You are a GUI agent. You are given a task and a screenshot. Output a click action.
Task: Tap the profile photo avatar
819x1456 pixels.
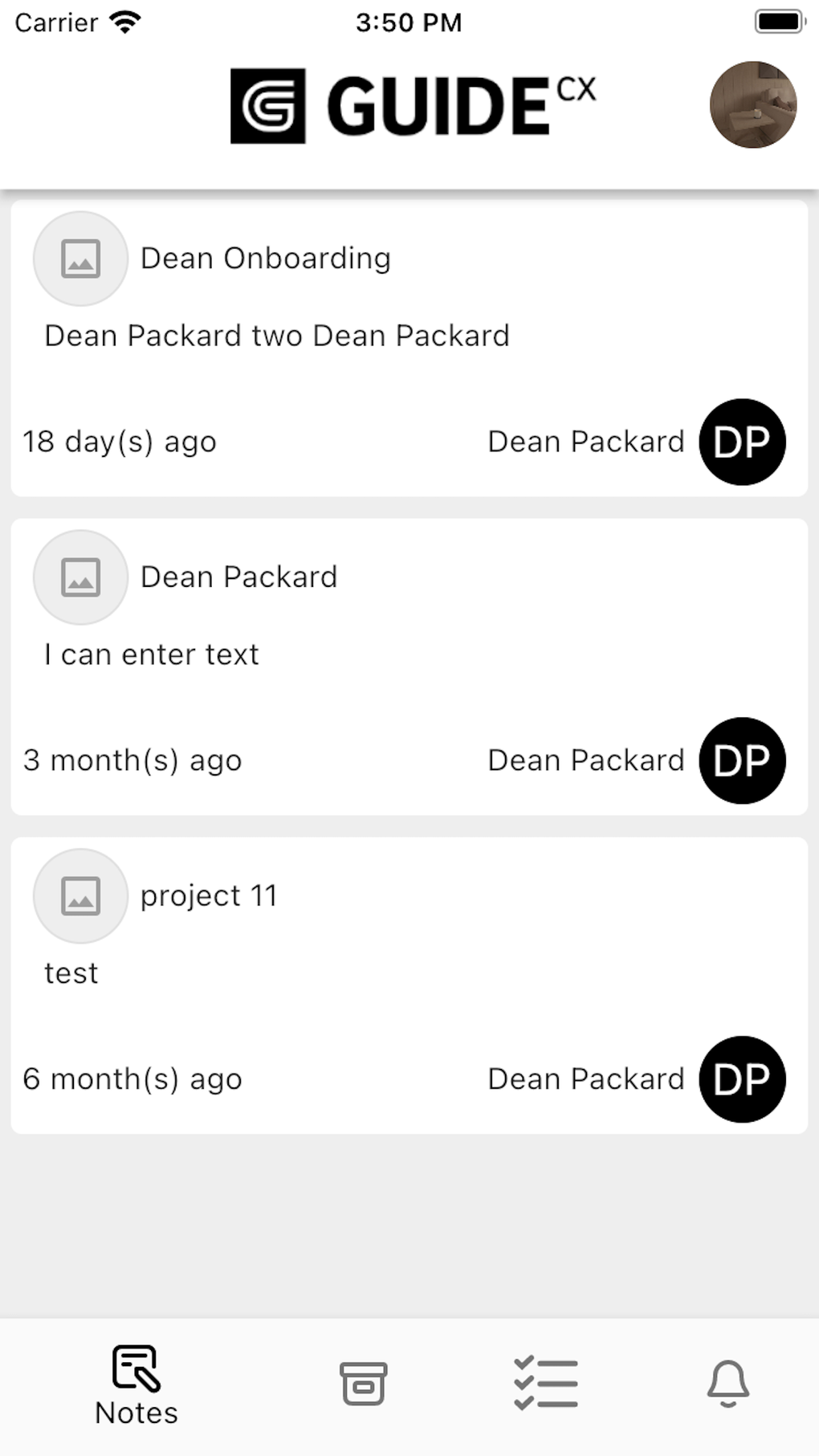point(752,104)
